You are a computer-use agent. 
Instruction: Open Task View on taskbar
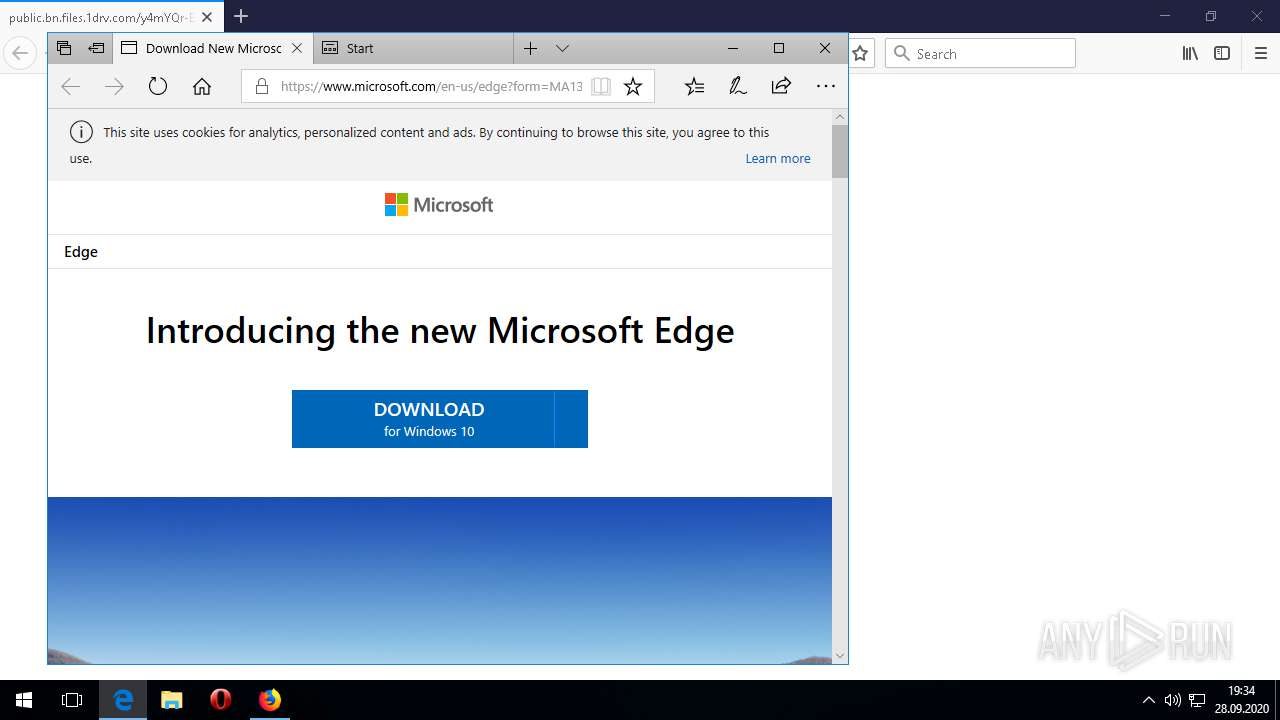click(x=72, y=700)
